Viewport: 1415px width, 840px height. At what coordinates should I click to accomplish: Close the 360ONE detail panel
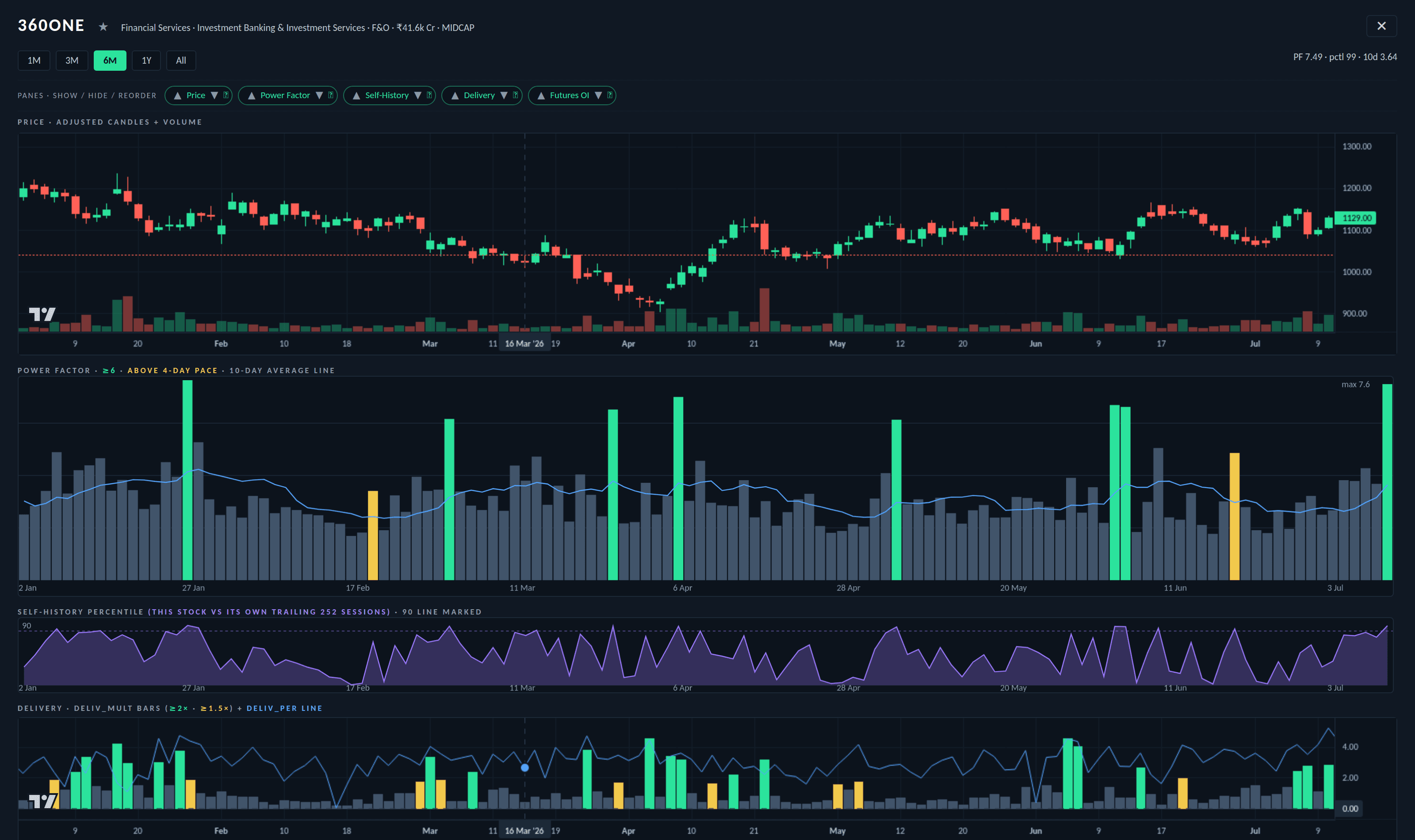click(1381, 26)
